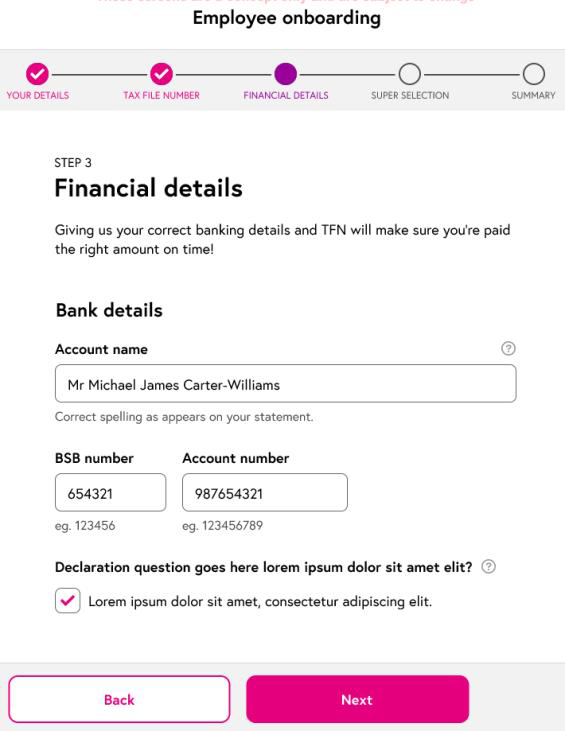565x731 pixels.
Task: Click the Lorem ipsum dolor checkbox label
Action: tap(260, 601)
